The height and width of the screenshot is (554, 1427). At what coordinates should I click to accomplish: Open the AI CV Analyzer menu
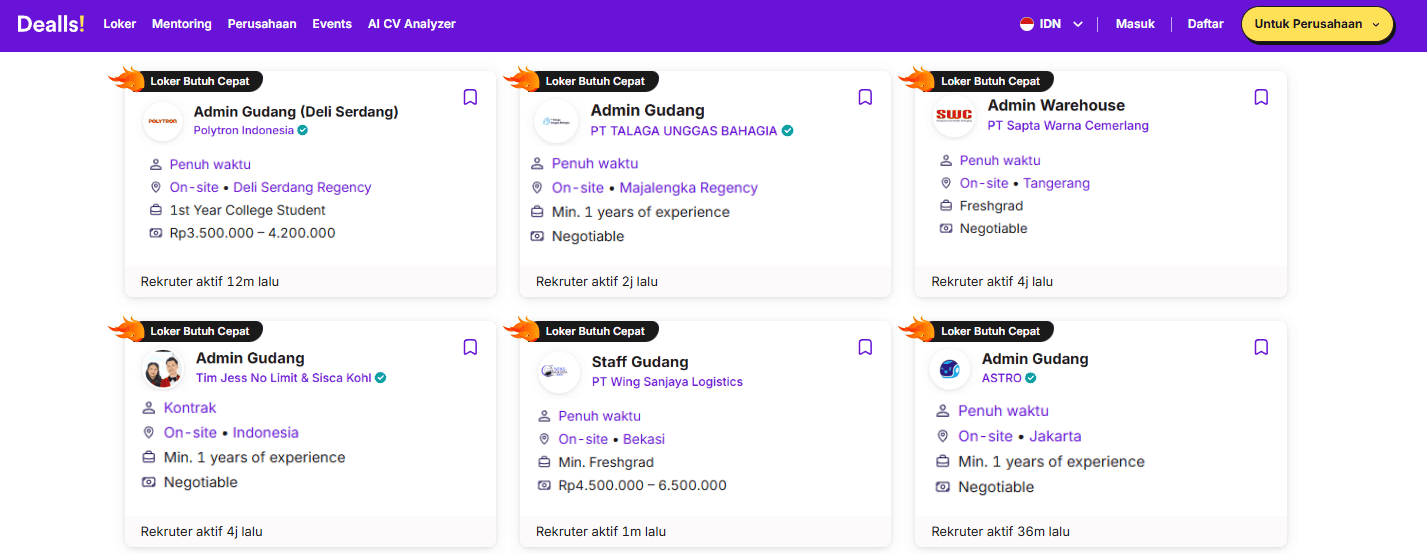pyautogui.click(x=412, y=24)
